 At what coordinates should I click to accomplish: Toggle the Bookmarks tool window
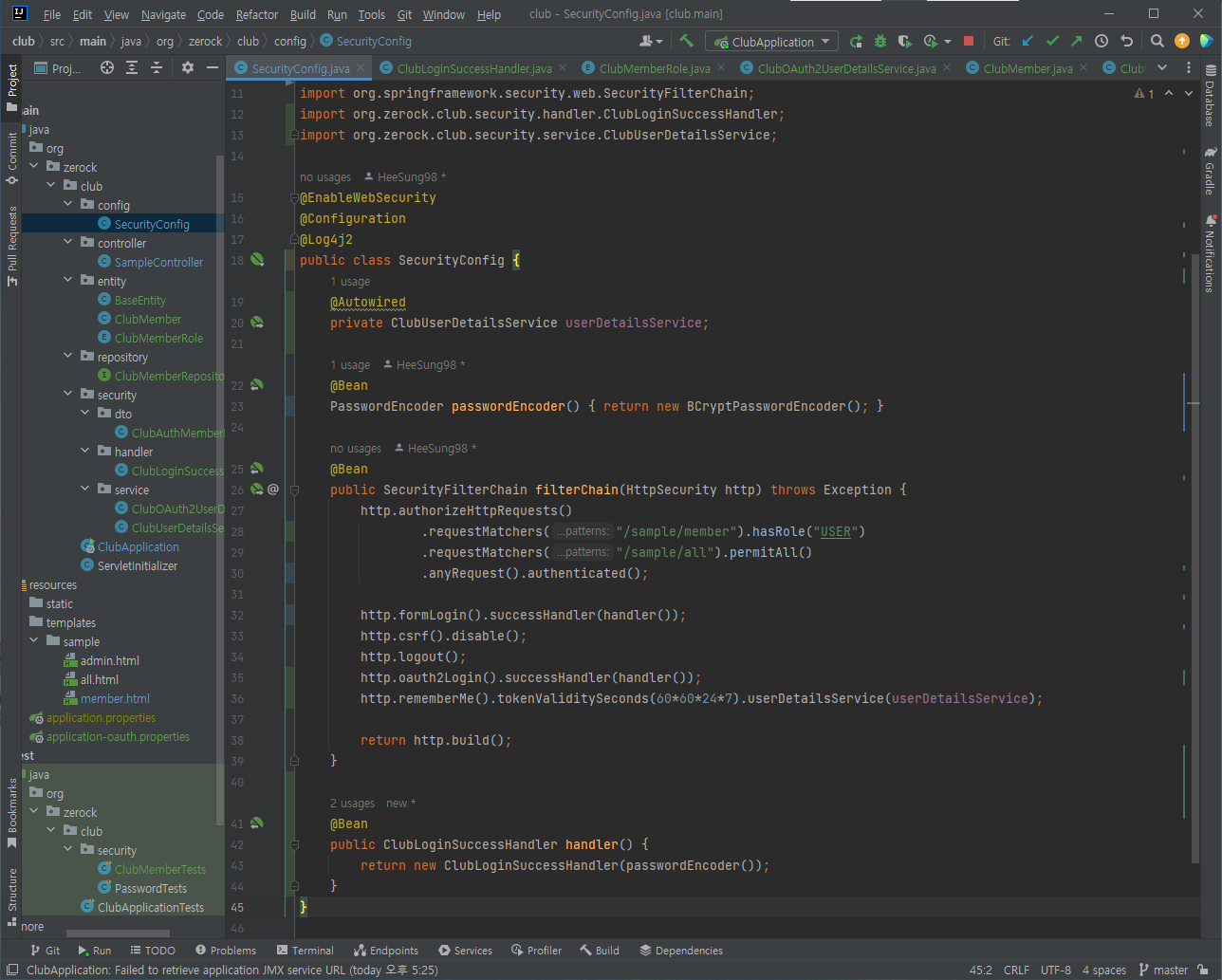click(12, 813)
